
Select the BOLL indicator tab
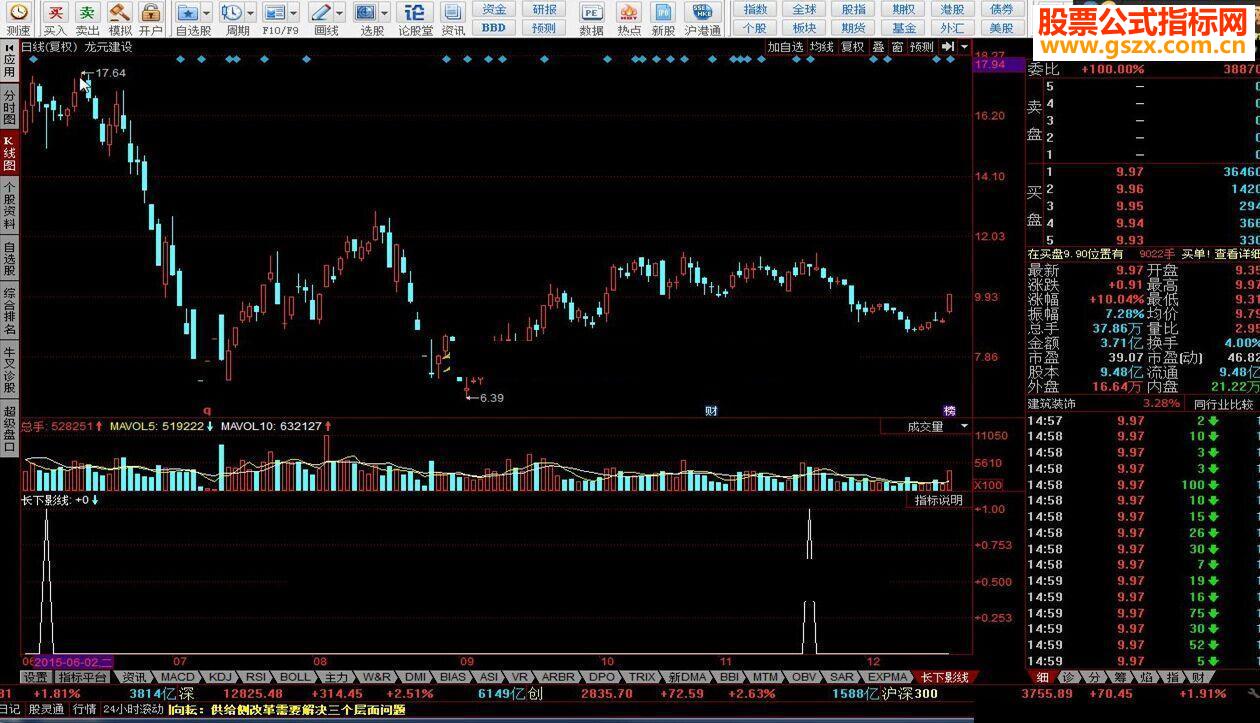295,677
